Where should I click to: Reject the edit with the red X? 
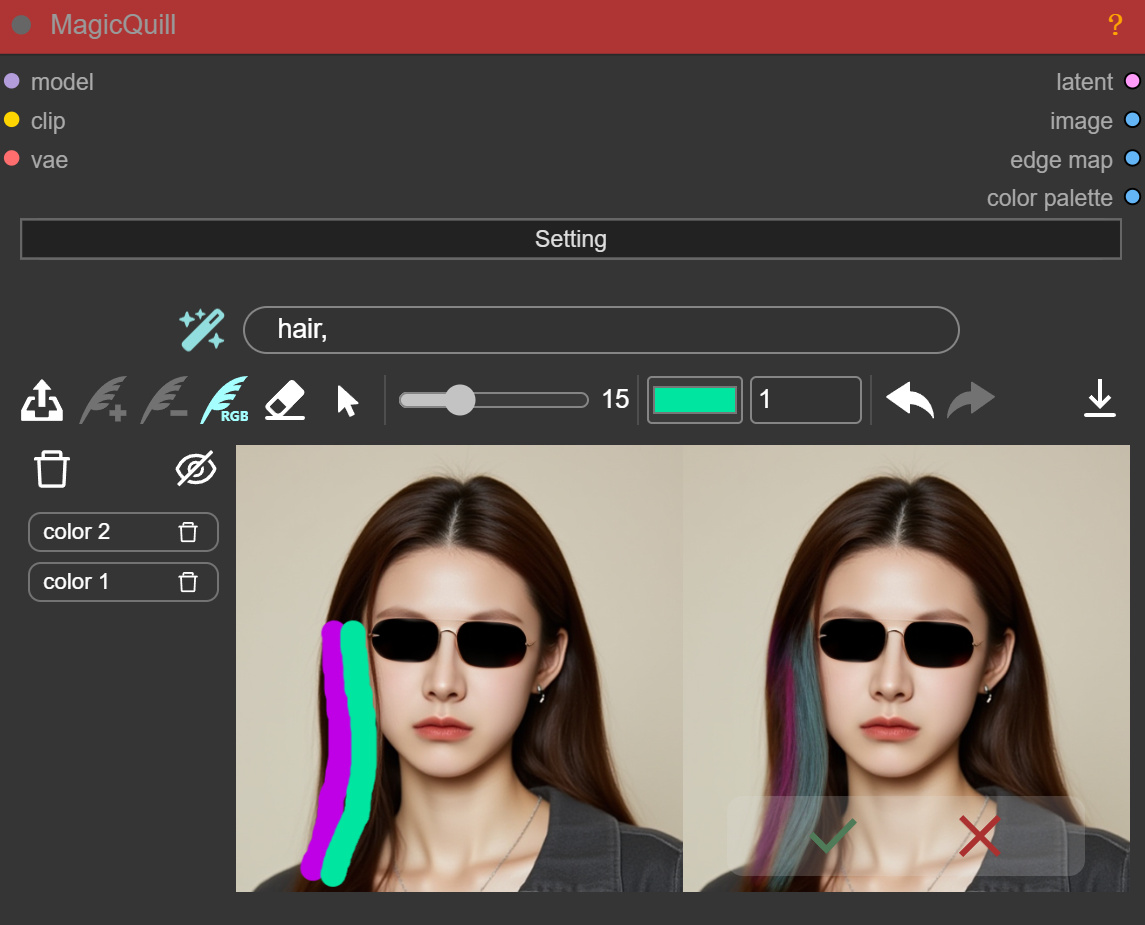click(979, 836)
